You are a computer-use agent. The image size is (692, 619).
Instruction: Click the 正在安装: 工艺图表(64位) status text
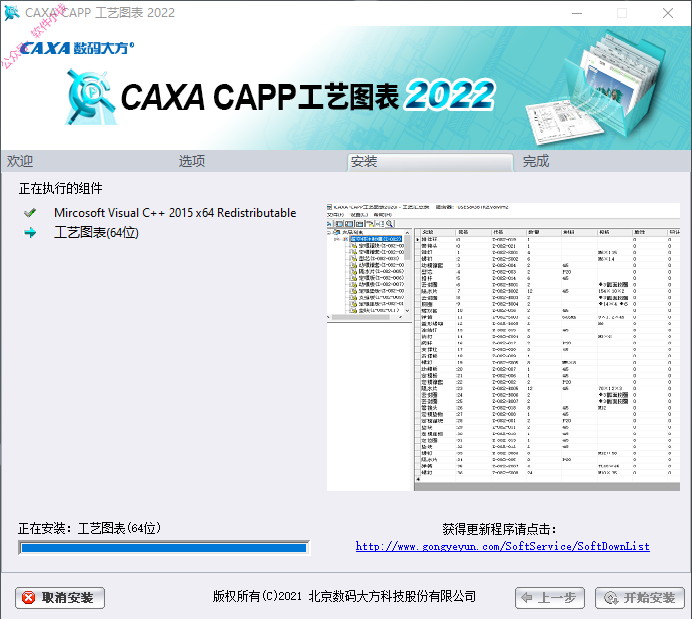click(90, 528)
